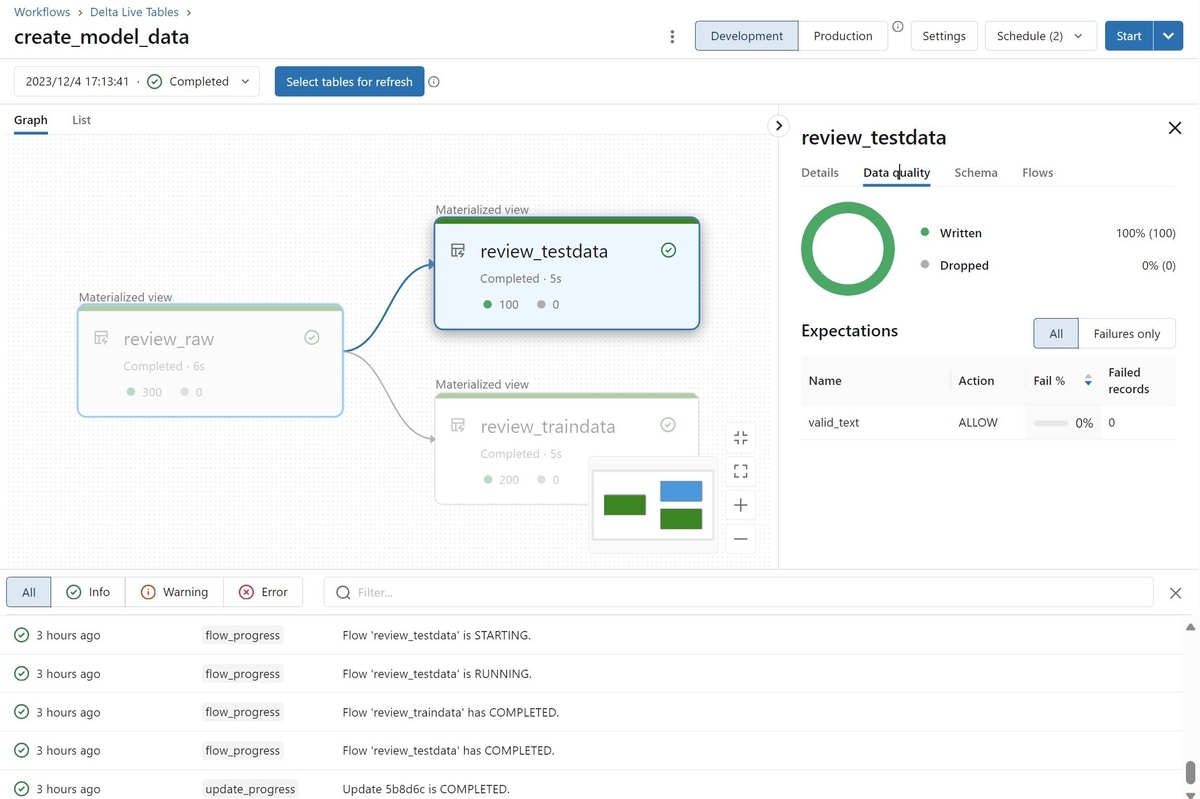
Task: Click the filter search magnifier icon
Action: pyautogui.click(x=343, y=593)
